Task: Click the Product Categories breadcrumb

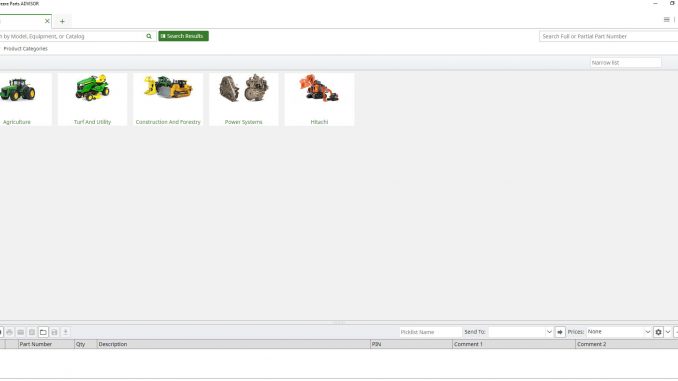Action: click(x=26, y=48)
